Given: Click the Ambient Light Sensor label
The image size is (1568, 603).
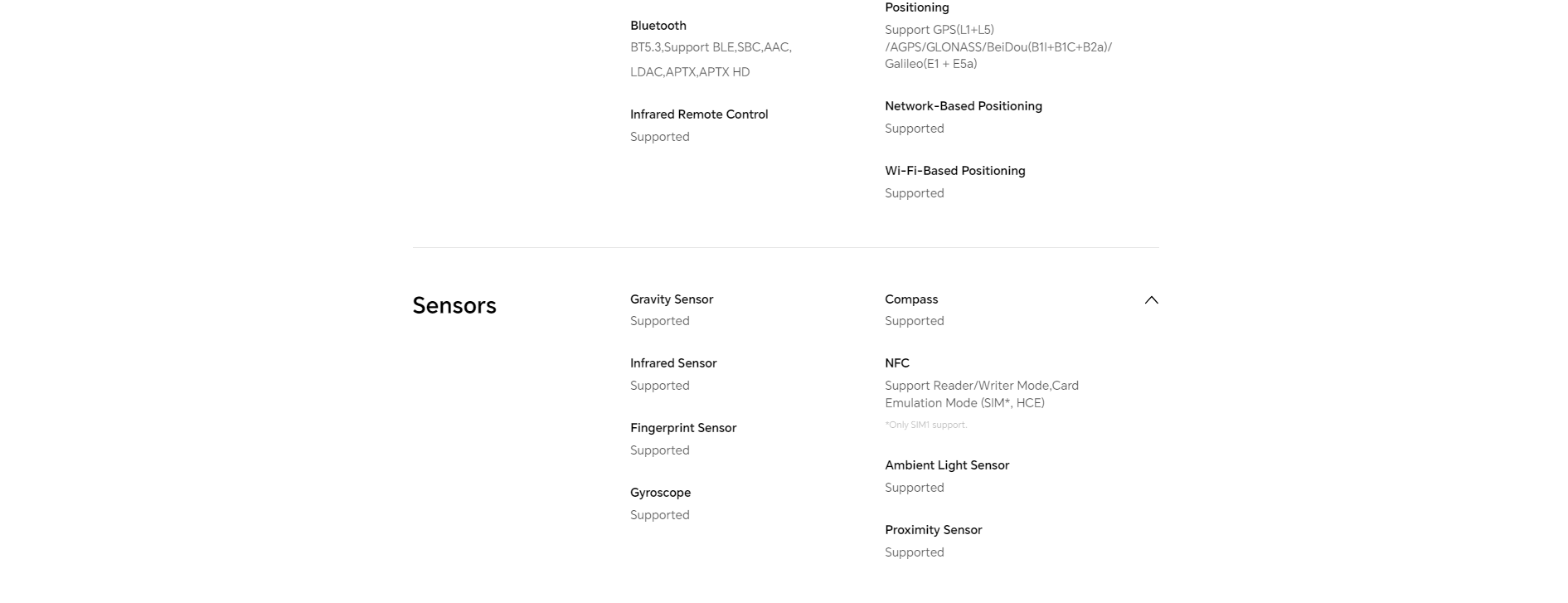Looking at the screenshot, I should 947,465.
